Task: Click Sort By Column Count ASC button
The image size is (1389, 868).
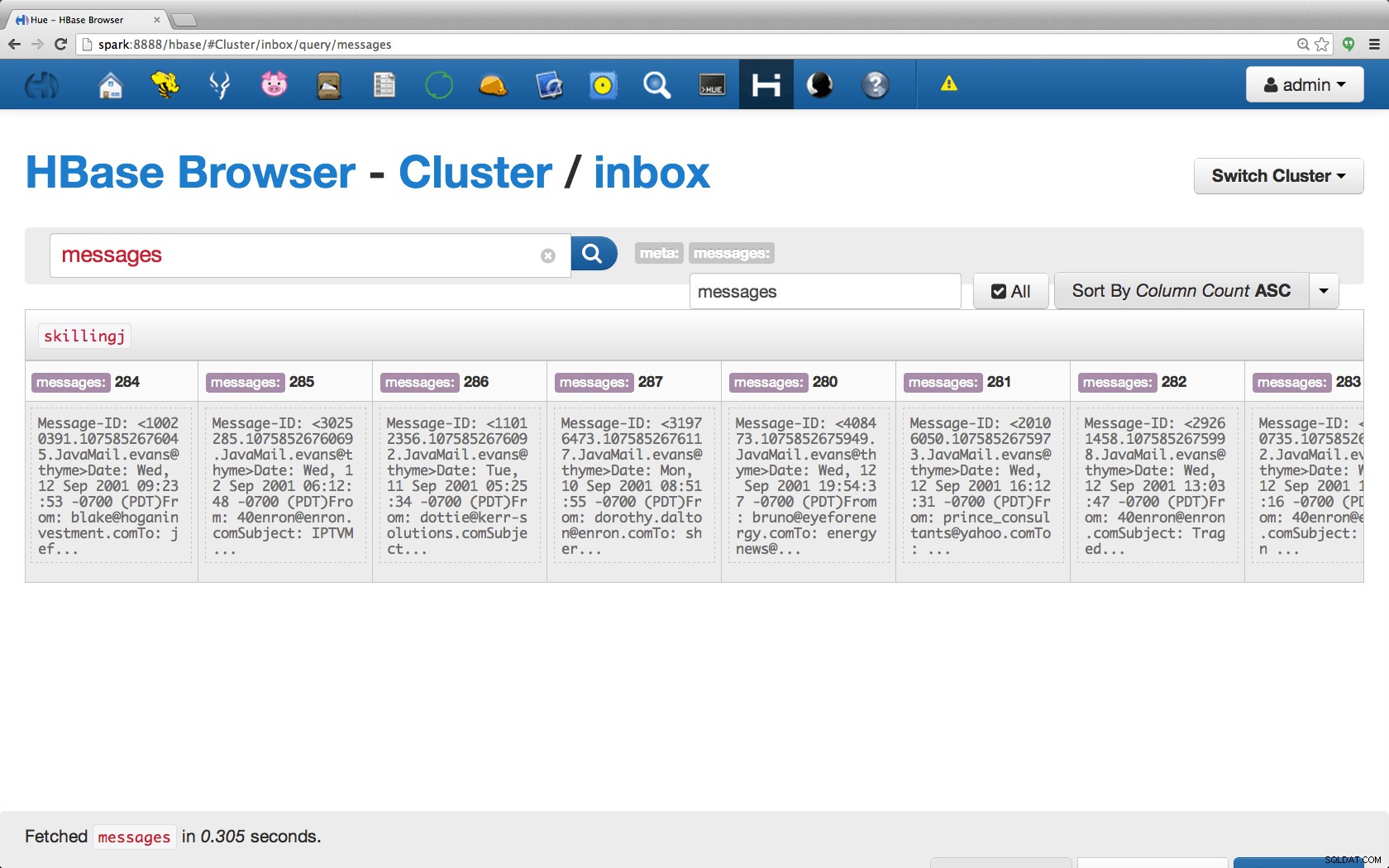Action: point(1181,291)
